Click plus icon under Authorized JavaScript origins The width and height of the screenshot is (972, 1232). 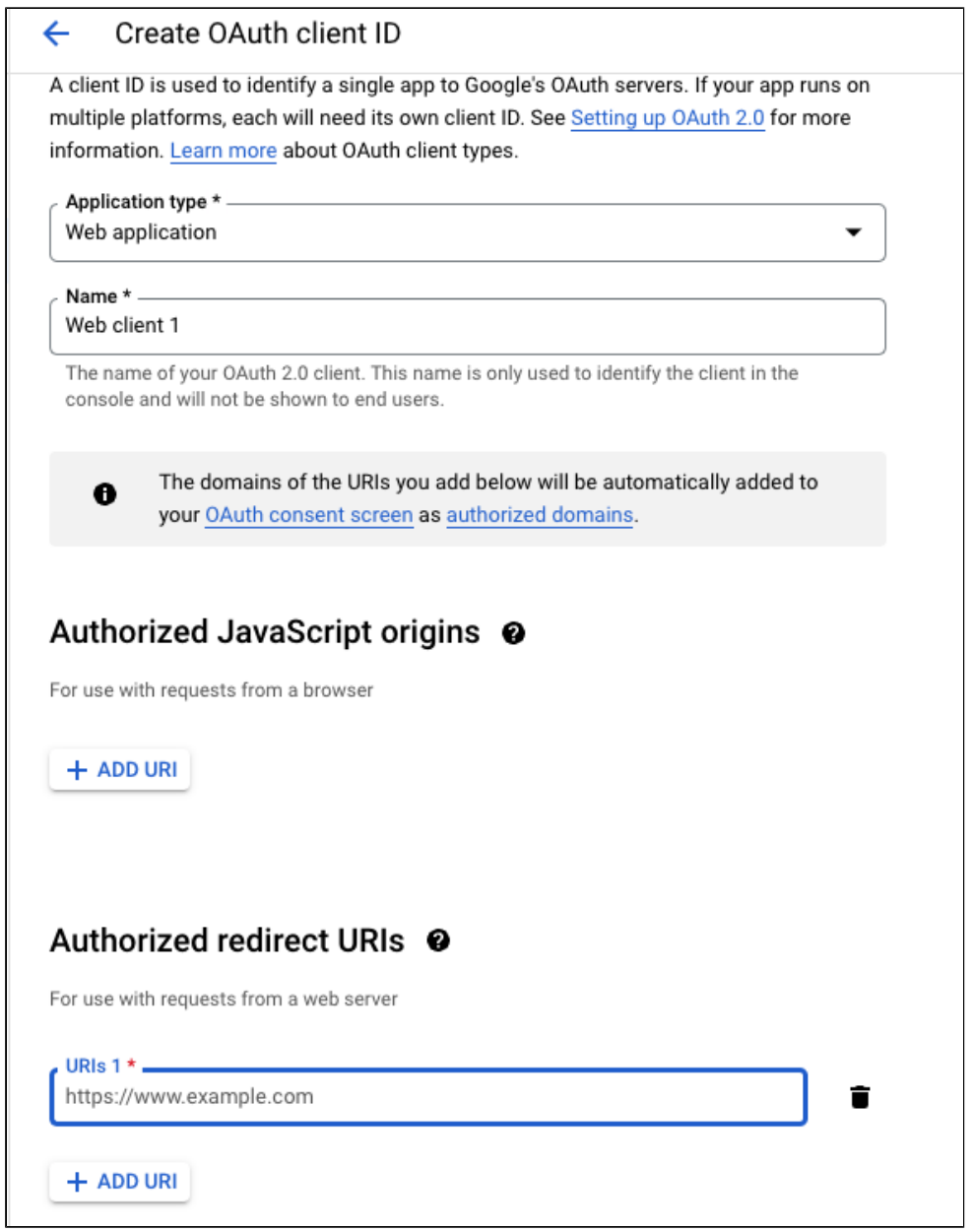coord(77,770)
